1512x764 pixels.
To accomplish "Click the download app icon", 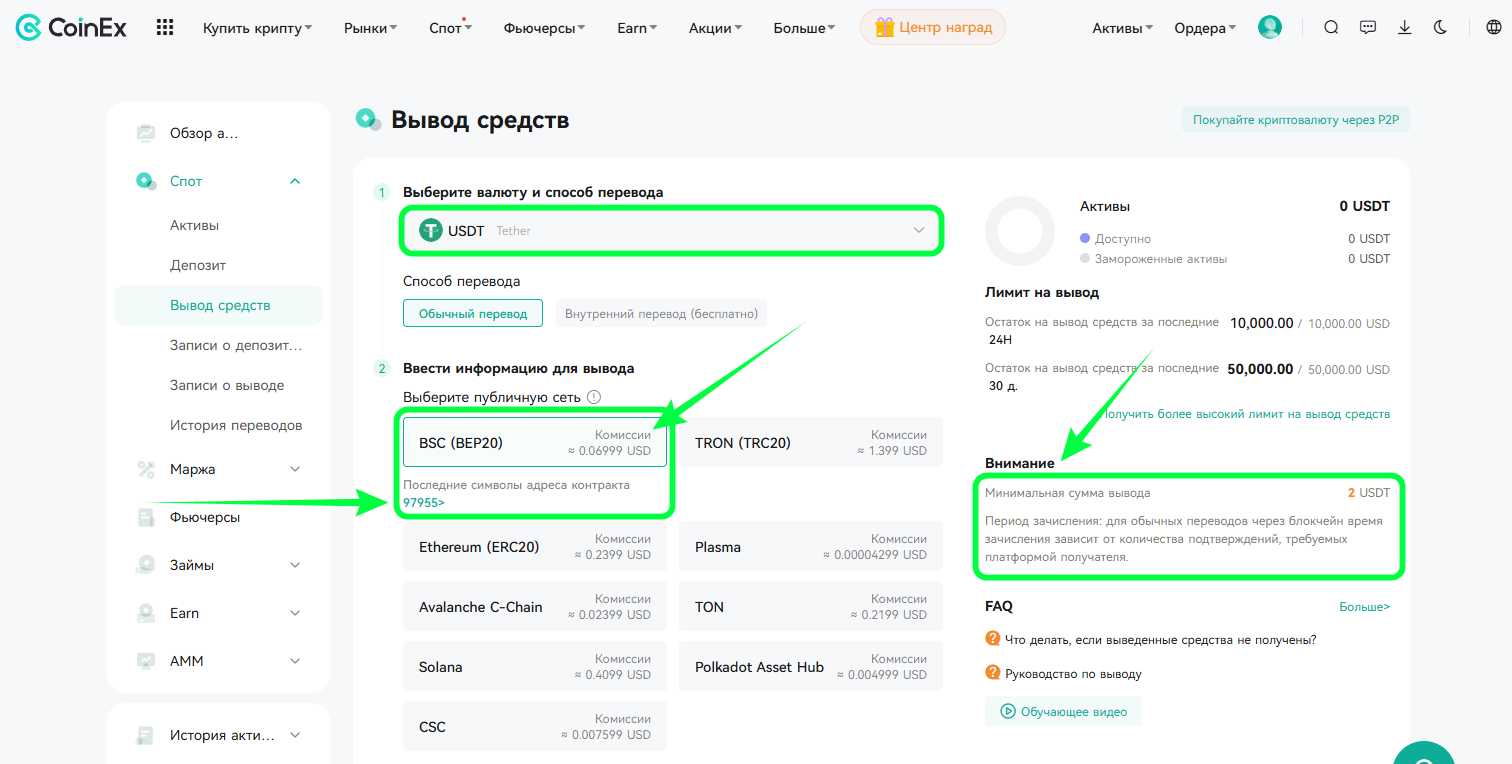I will (x=1405, y=28).
